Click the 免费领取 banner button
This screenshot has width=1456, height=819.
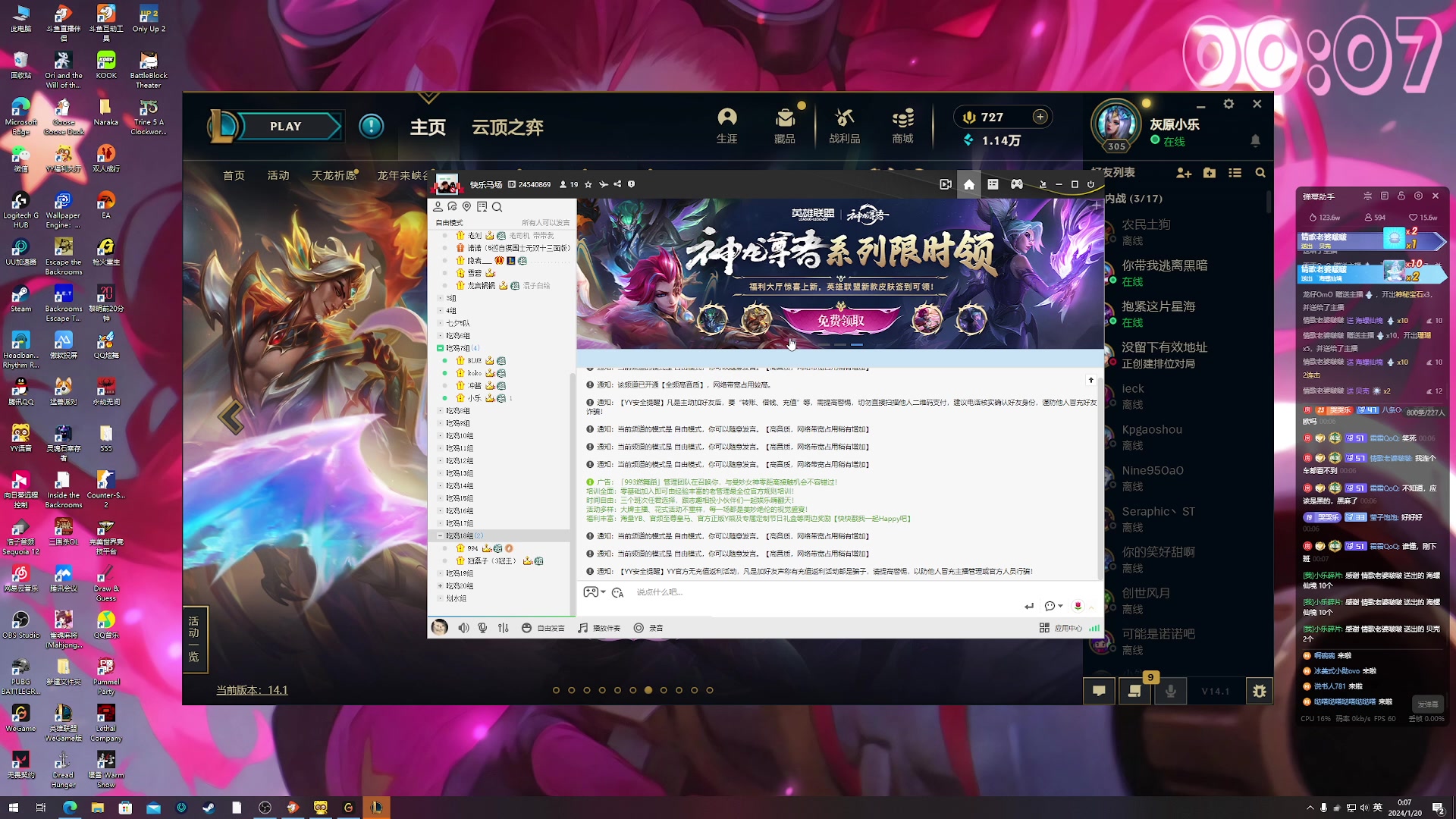(840, 320)
